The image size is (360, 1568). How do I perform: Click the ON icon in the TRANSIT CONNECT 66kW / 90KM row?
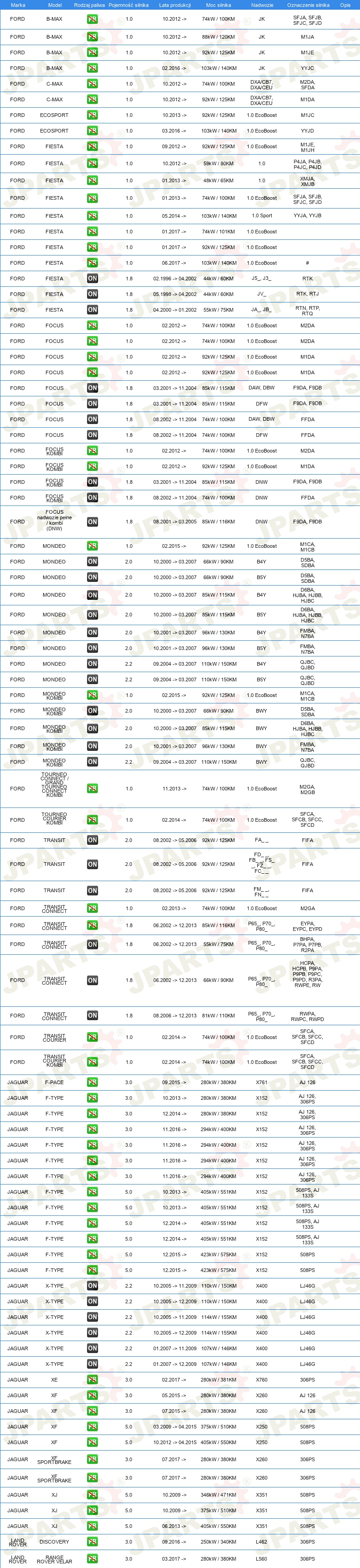coord(92,980)
